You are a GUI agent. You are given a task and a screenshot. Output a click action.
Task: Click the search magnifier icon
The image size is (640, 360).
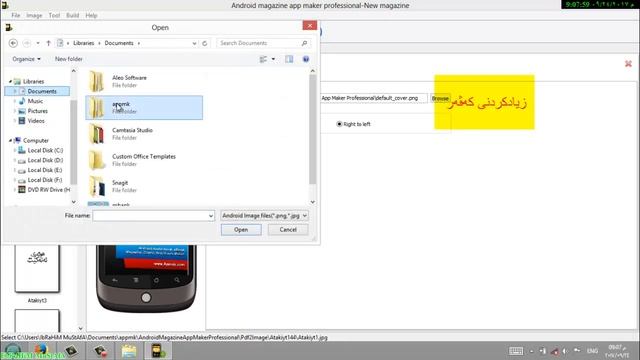[x=304, y=43]
